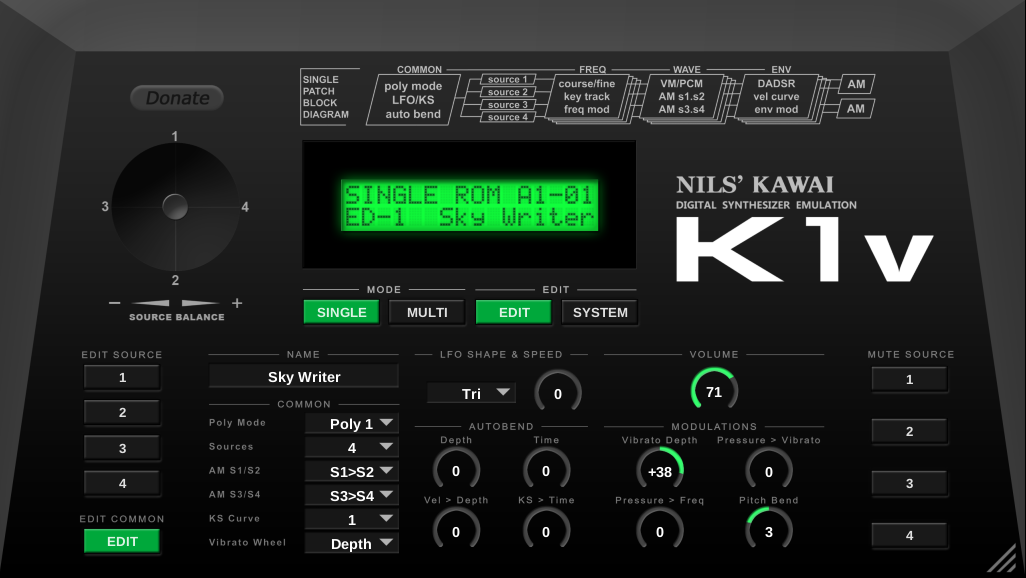Viewport: 1026px width, 578px height.
Task: Switch to MULTI mode
Action: click(x=427, y=312)
